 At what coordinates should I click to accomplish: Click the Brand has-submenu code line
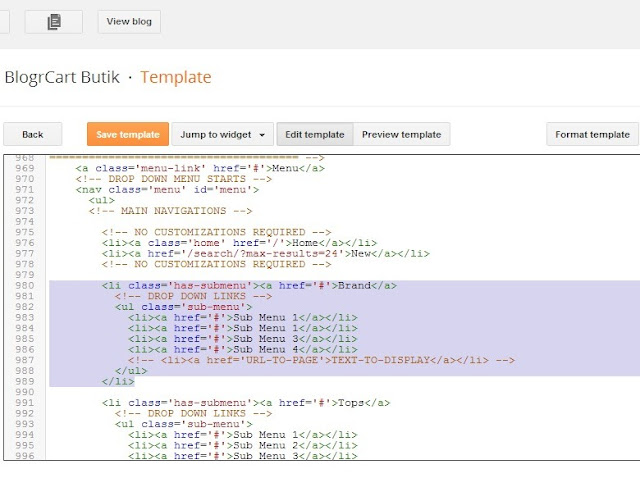[249, 285]
